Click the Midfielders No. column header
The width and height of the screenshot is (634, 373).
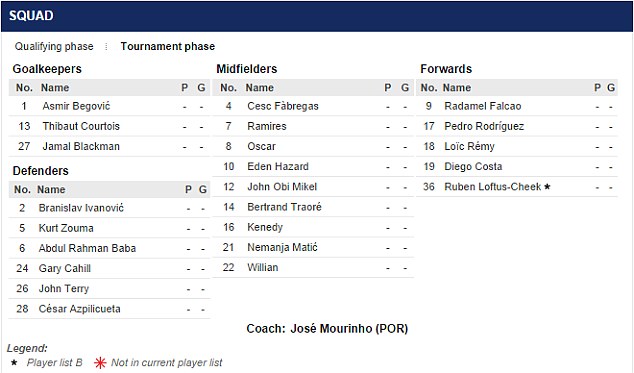[228, 87]
